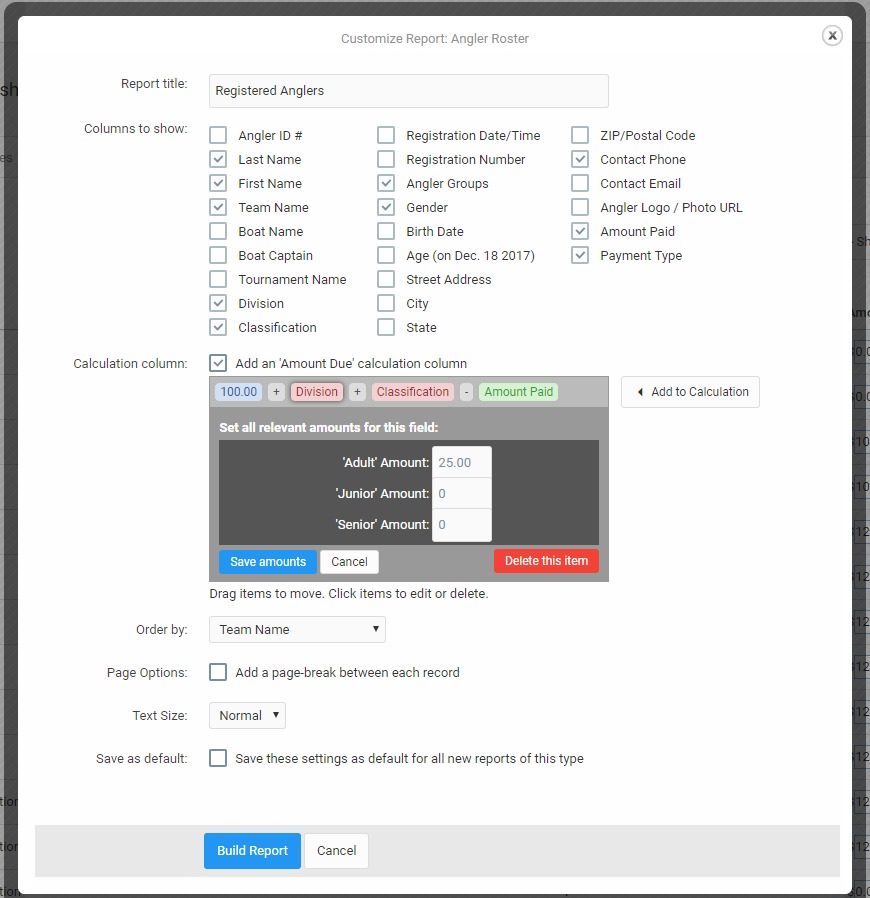Click the Add to Calculation button

690,392
